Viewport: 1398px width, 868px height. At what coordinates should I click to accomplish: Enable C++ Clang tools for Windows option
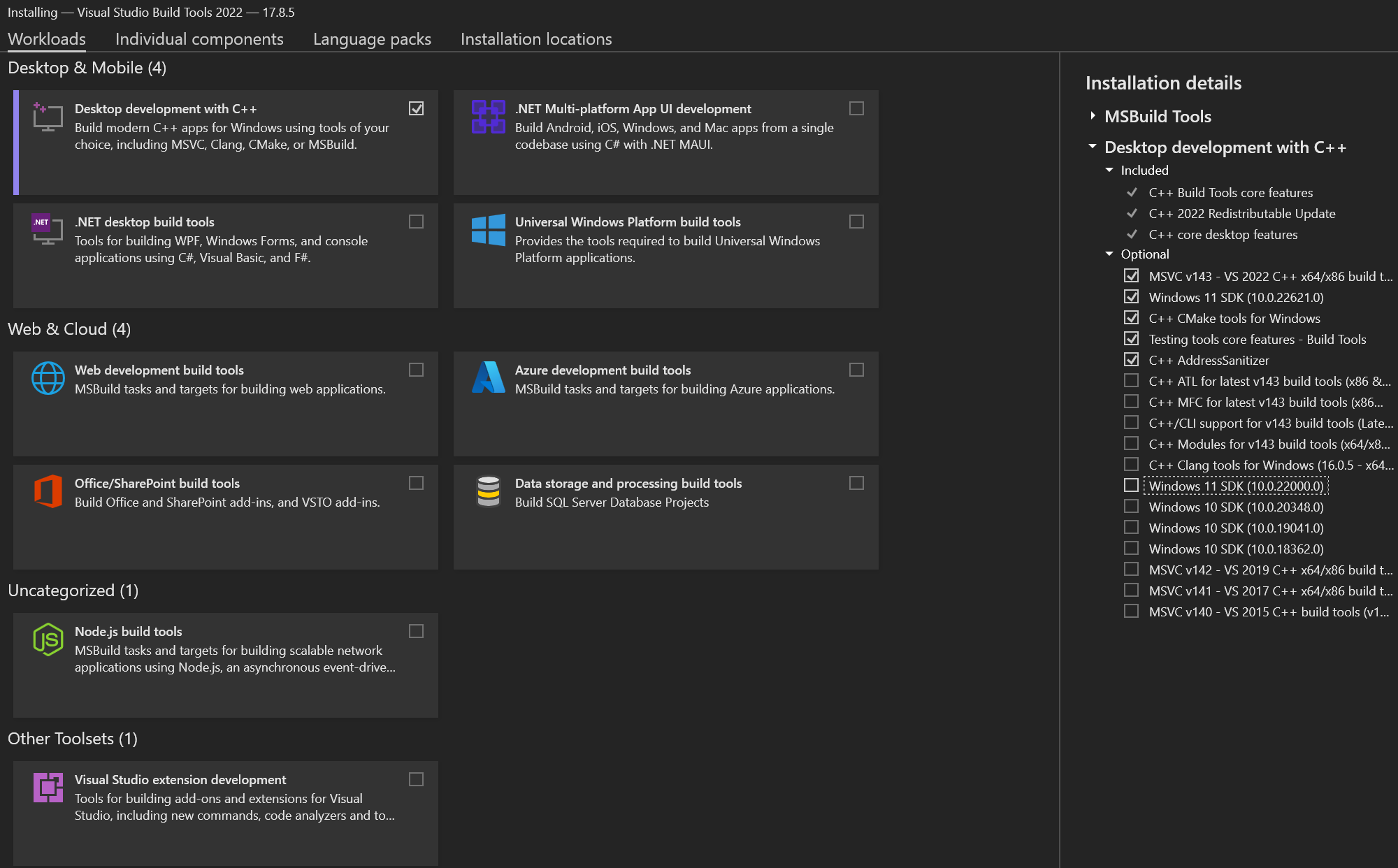pos(1131,465)
